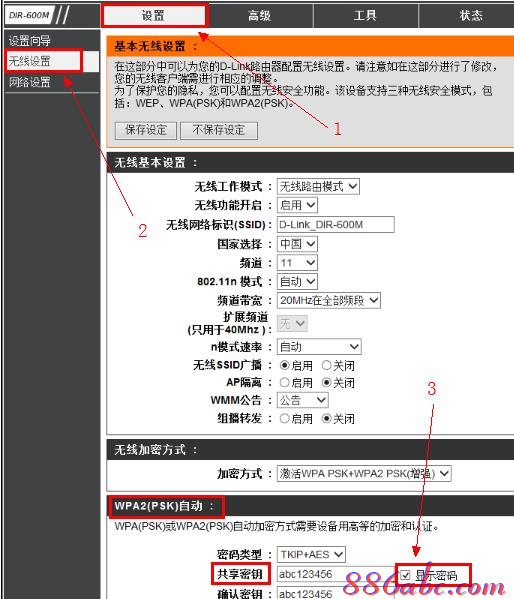Open the 国家选择 dropdown
514x599 pixels.
(297, 244)
